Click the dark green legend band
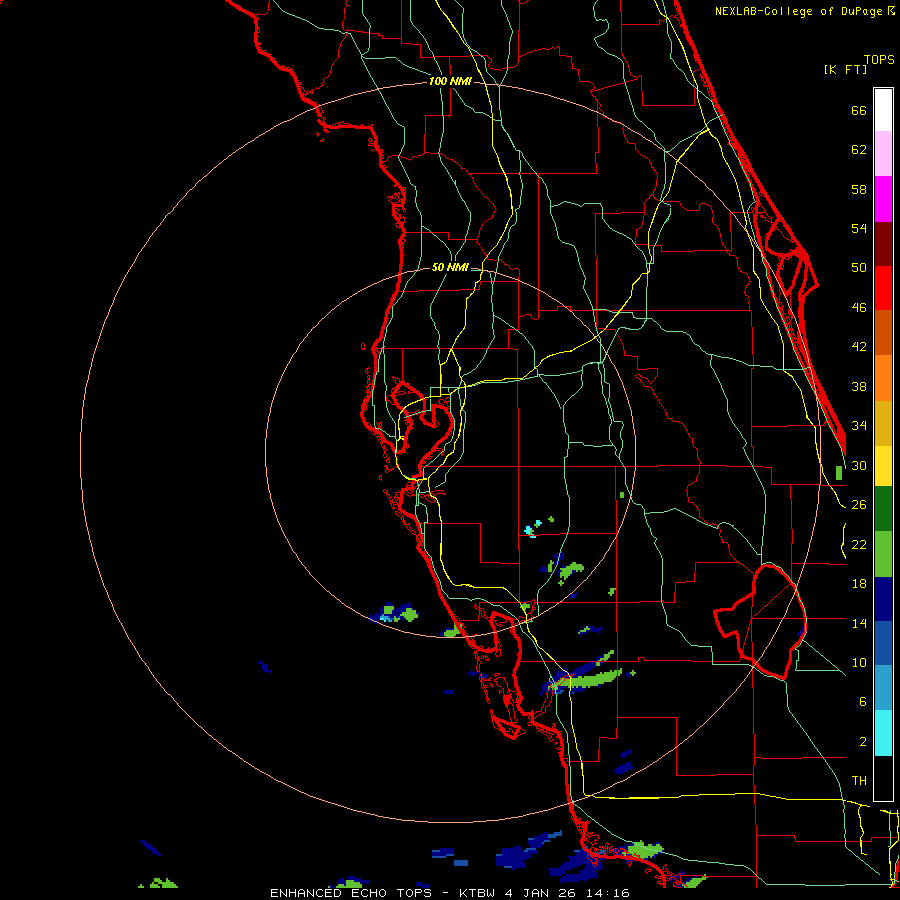Screen dimensions: 900x900 (x=883, y=509)
